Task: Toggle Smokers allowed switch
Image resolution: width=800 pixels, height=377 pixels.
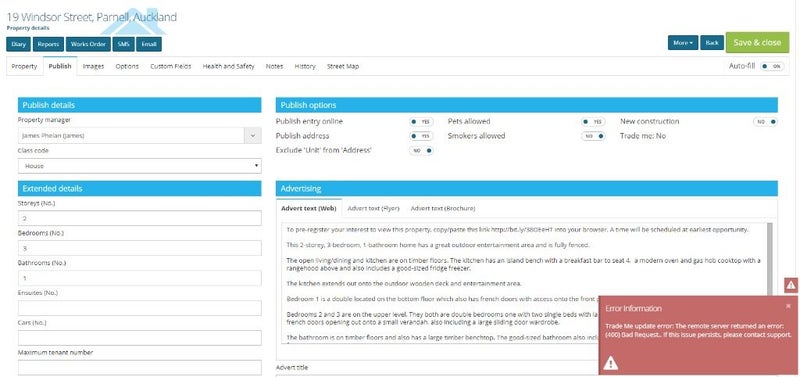Action: pyautogui.click(x=593, y=136)
